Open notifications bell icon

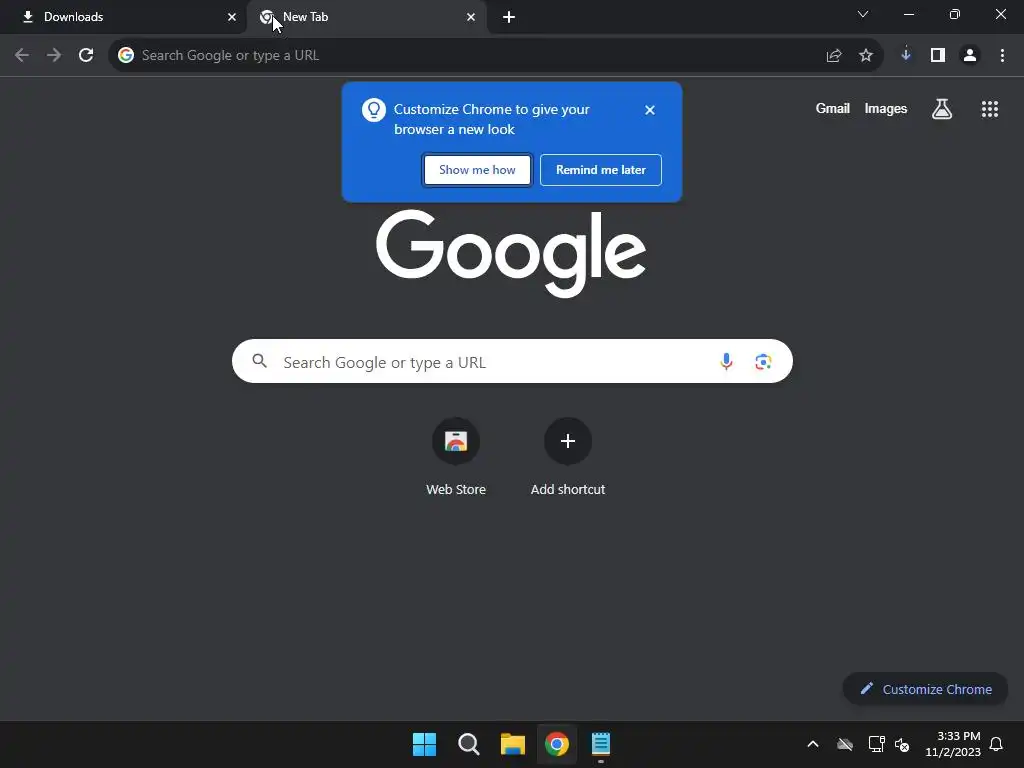click(996, 744)
